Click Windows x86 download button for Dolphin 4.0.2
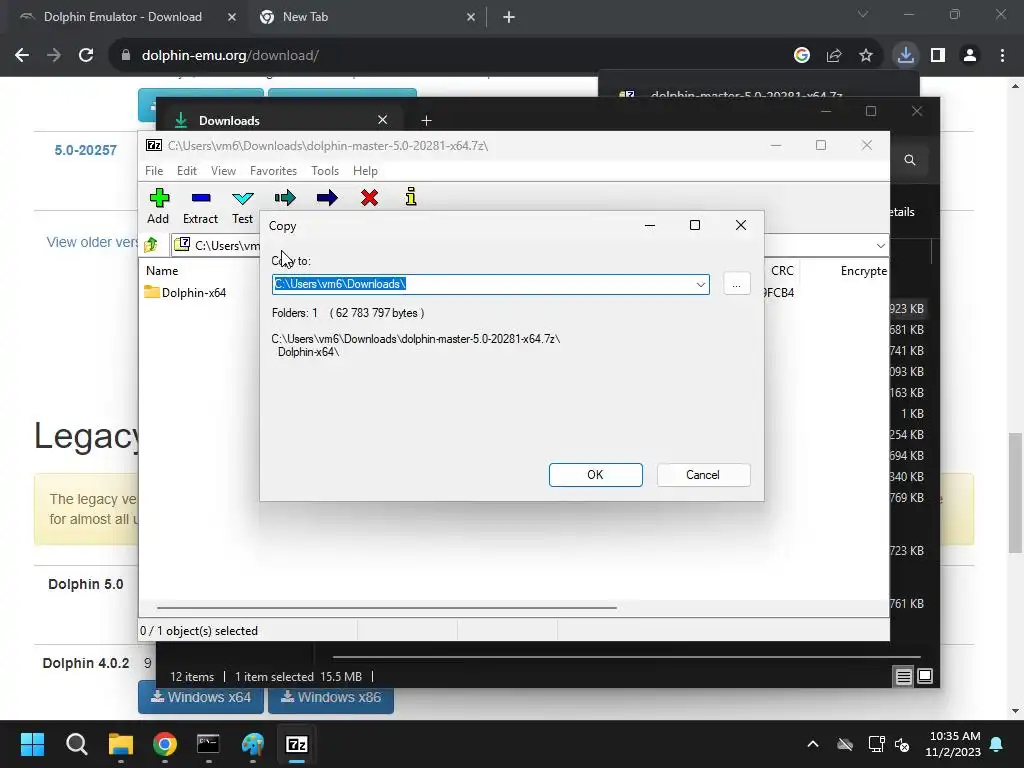This screenshot has height=768, width=1024. 331,697
